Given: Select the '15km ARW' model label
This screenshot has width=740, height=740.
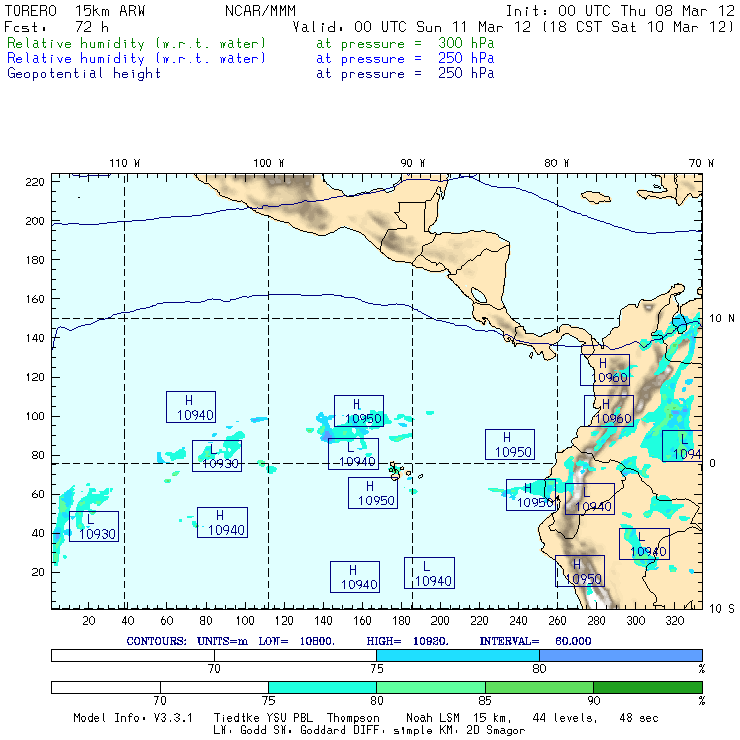Looking at the screenshot, I should point(110,11).
